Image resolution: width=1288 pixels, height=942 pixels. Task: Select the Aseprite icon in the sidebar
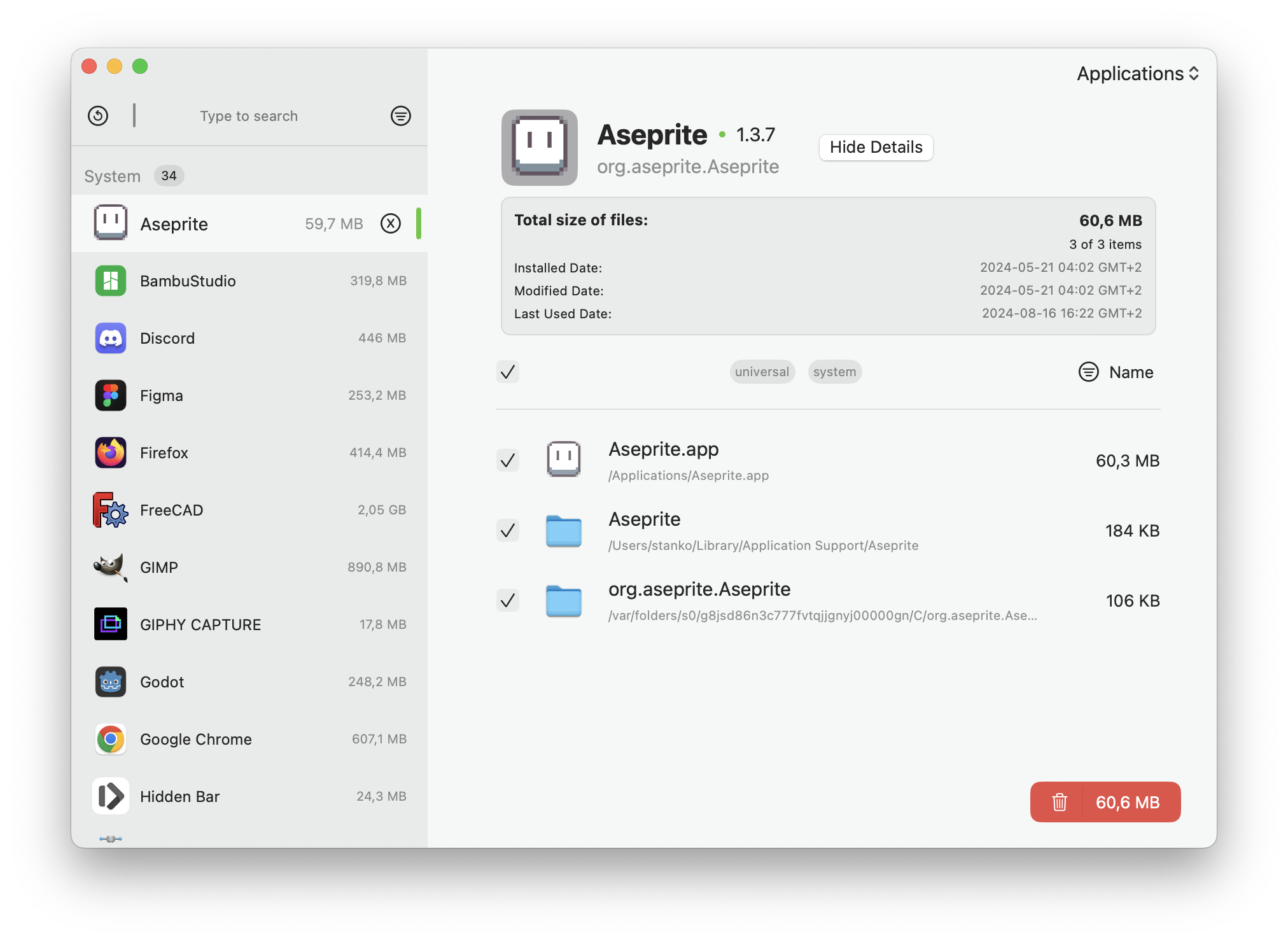tap(111, 223)
